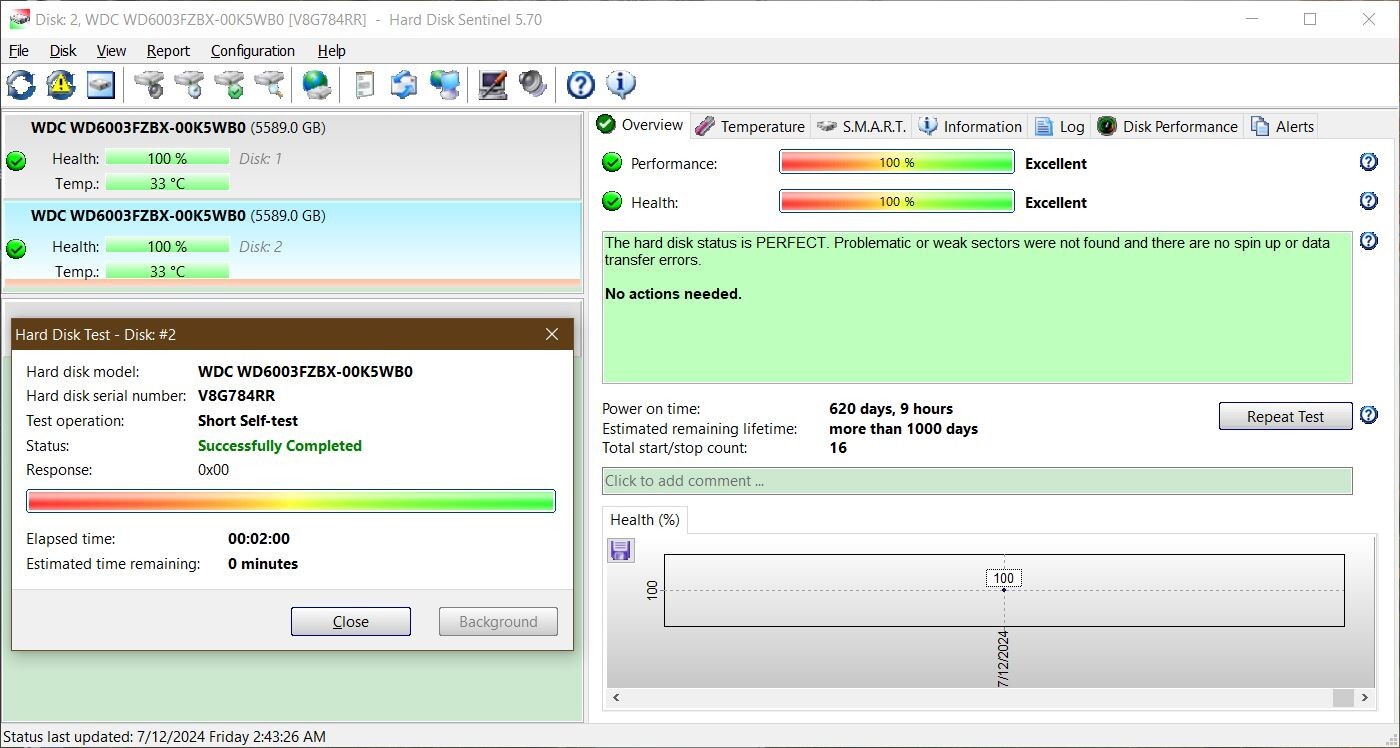Open the S.M.A.R.T. tab

point(866,125)
